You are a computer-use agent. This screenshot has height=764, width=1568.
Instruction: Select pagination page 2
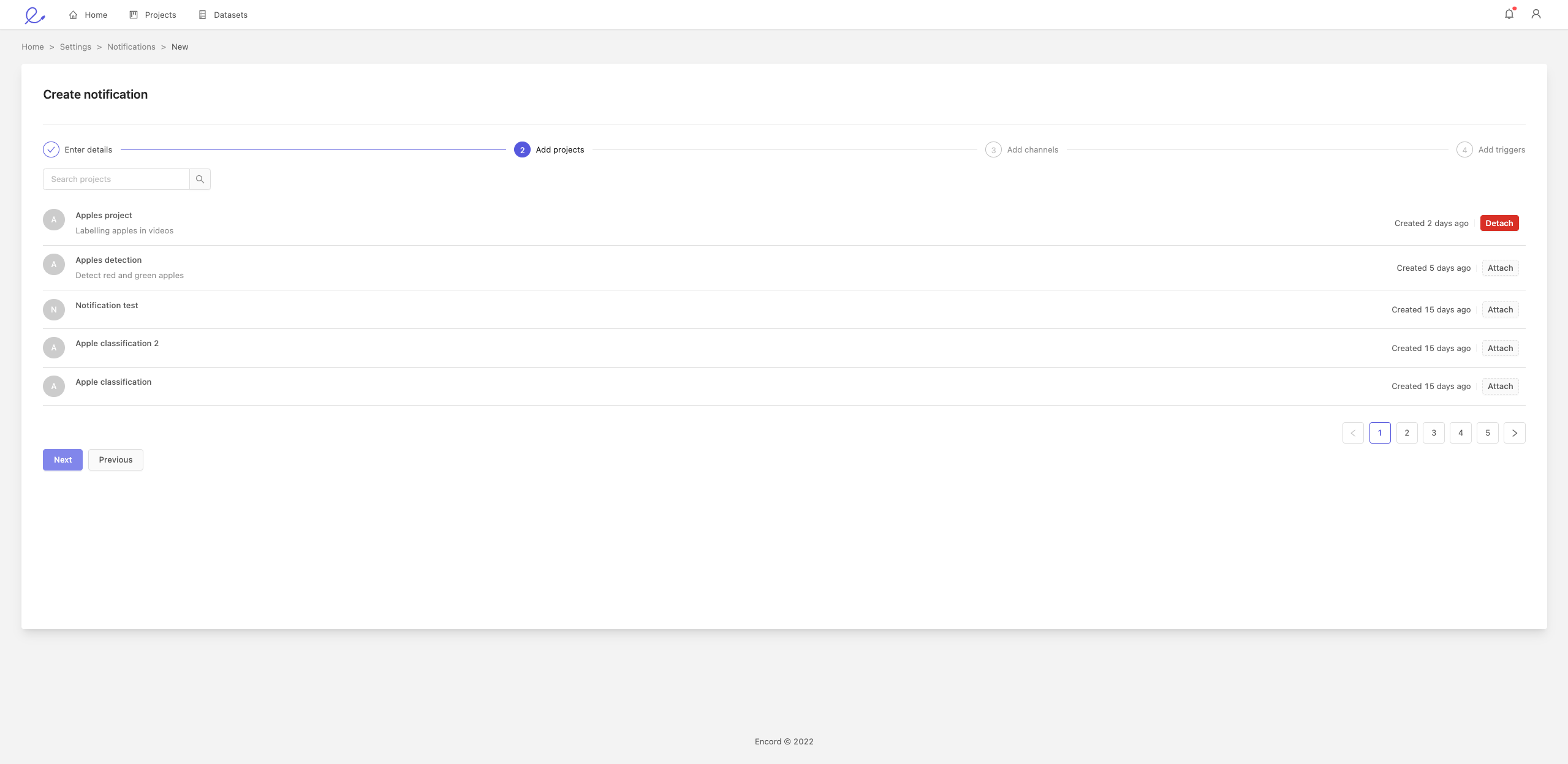(1407, 433)
